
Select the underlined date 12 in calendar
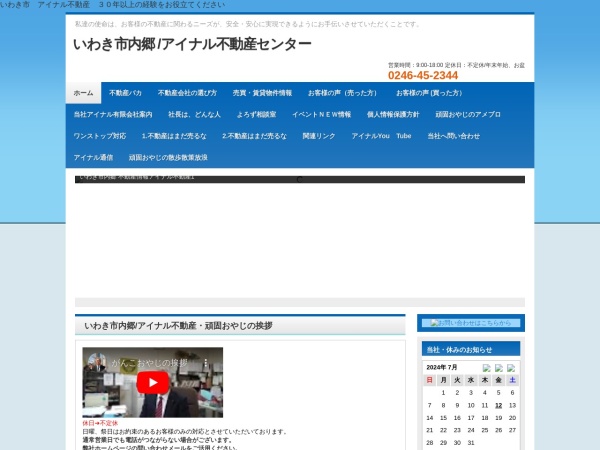point(498,405)
